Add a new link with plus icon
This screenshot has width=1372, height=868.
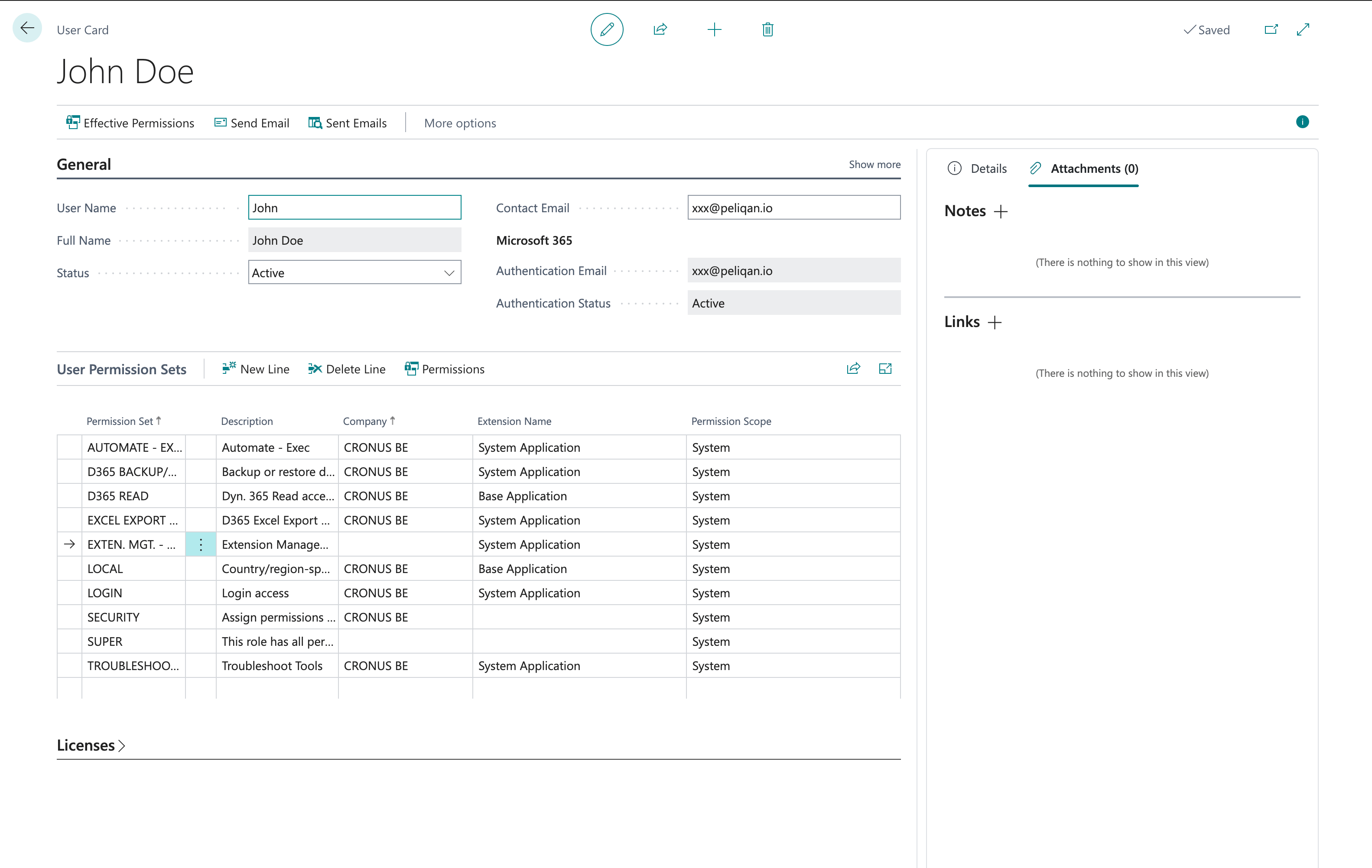(995, 322)
